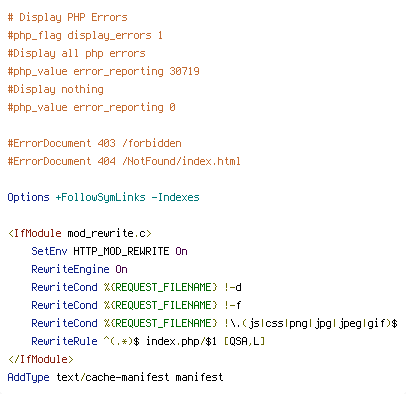The image size is (406, 394).
Task: Click "HTTP_MOD_REWRITE" variable name
Action: (x=121, y=251)
